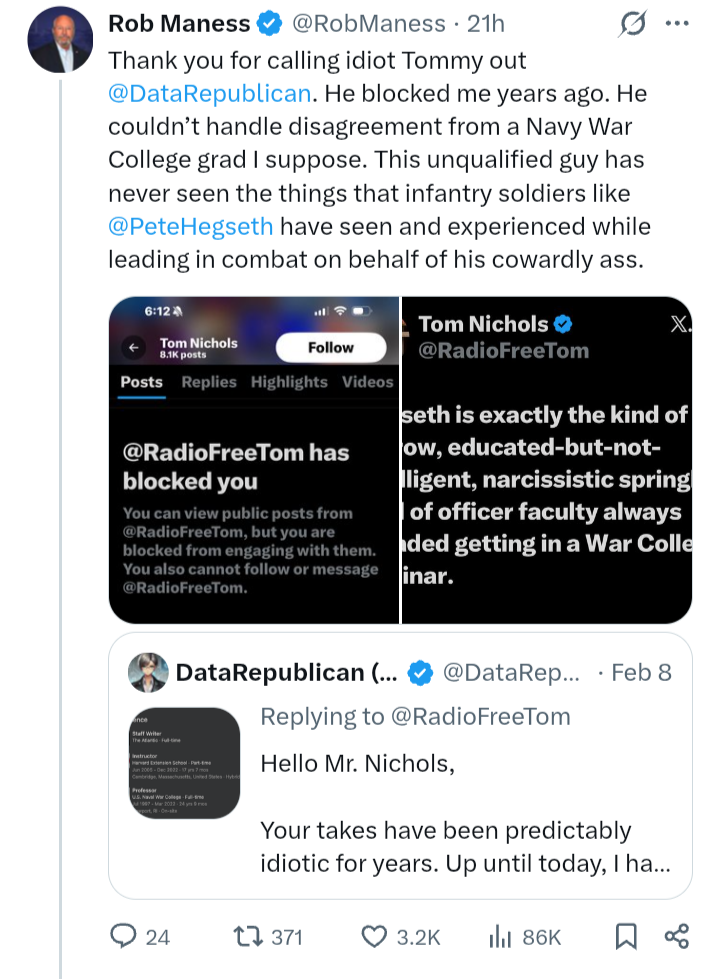Tap the back arrow beside Tom Nichols
720x979 pixels.
[x=132, y=348]
